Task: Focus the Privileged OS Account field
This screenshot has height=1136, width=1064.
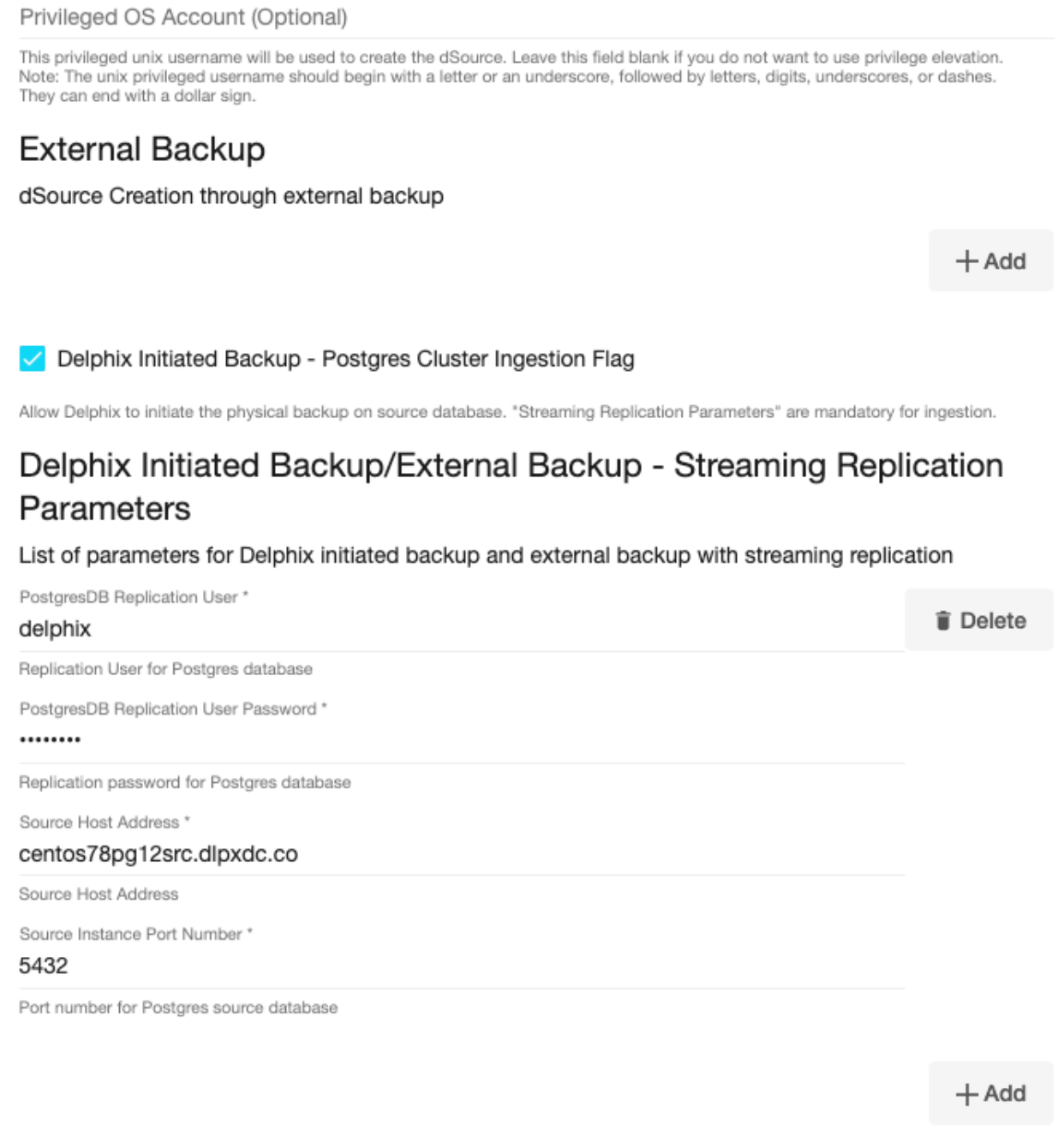Action: click(x=343, y=18)
